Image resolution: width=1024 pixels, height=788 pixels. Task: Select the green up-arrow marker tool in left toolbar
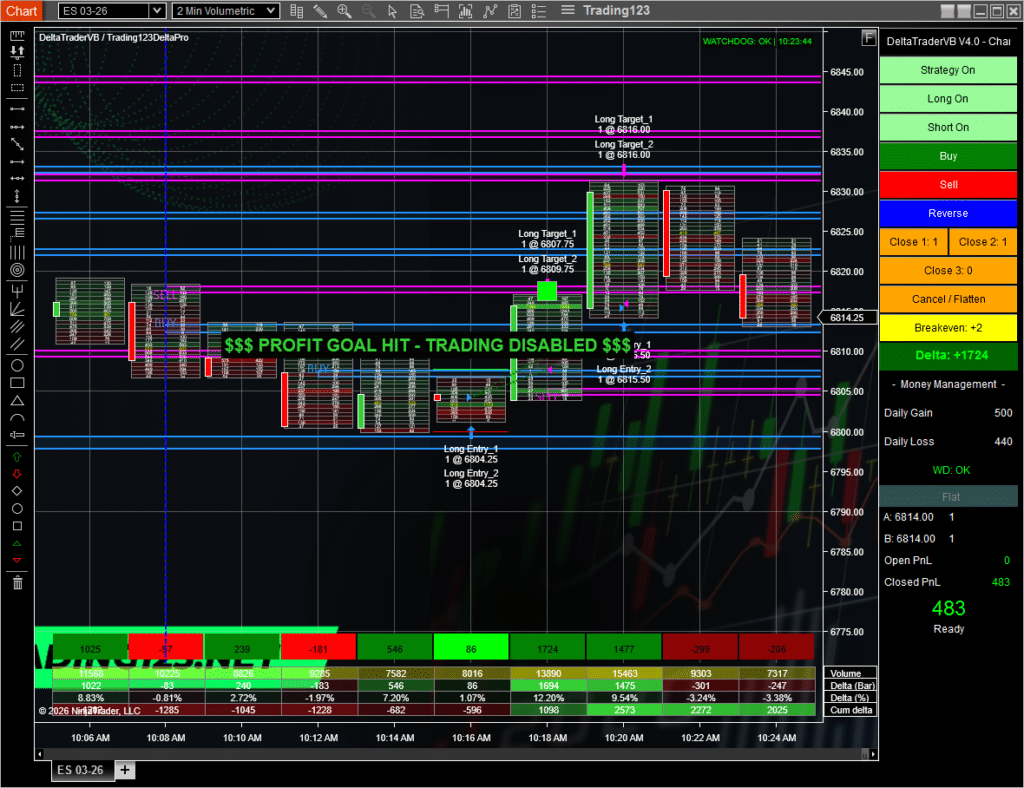pos(16,456)
